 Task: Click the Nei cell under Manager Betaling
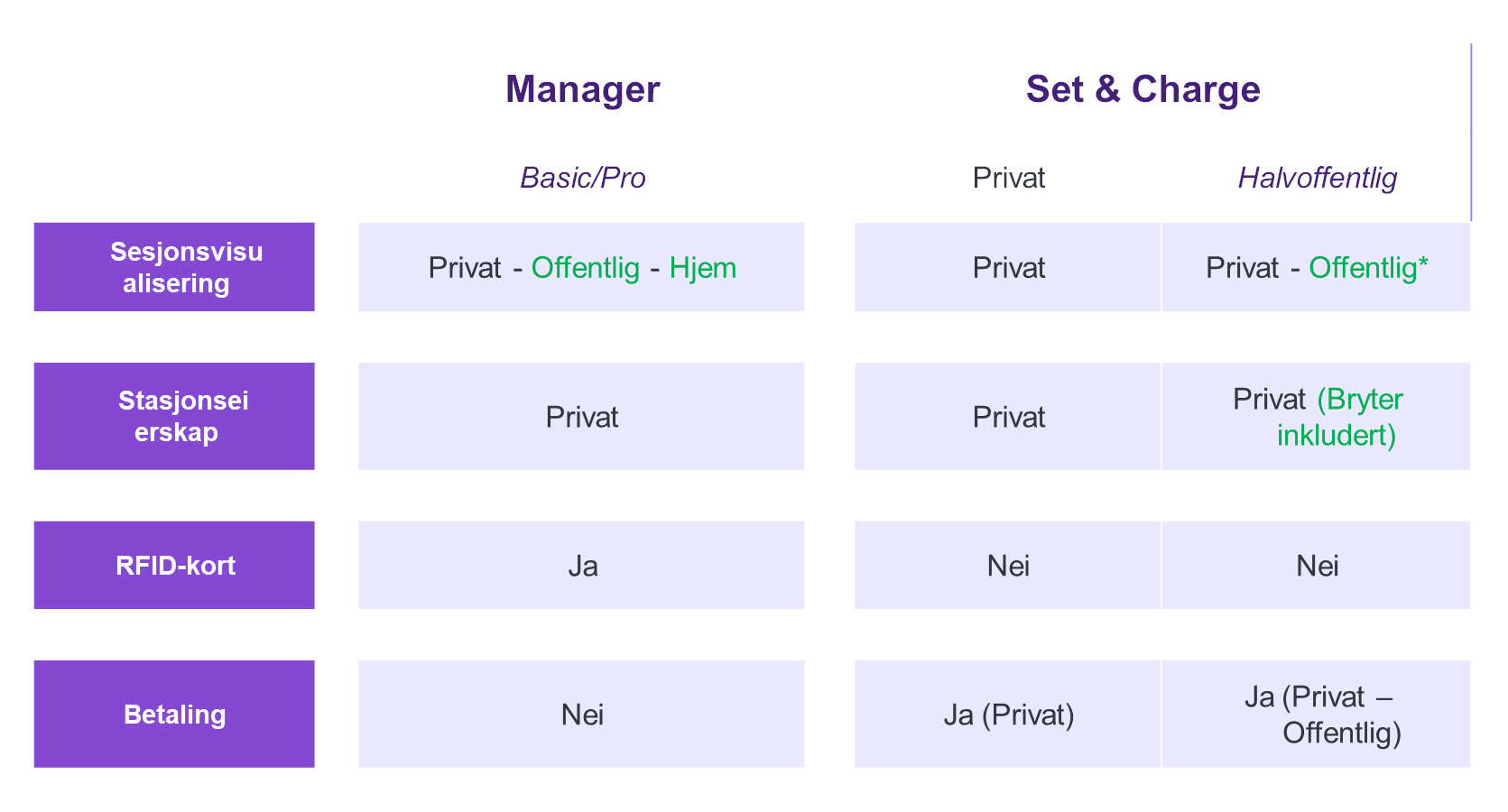coord(581,714)
